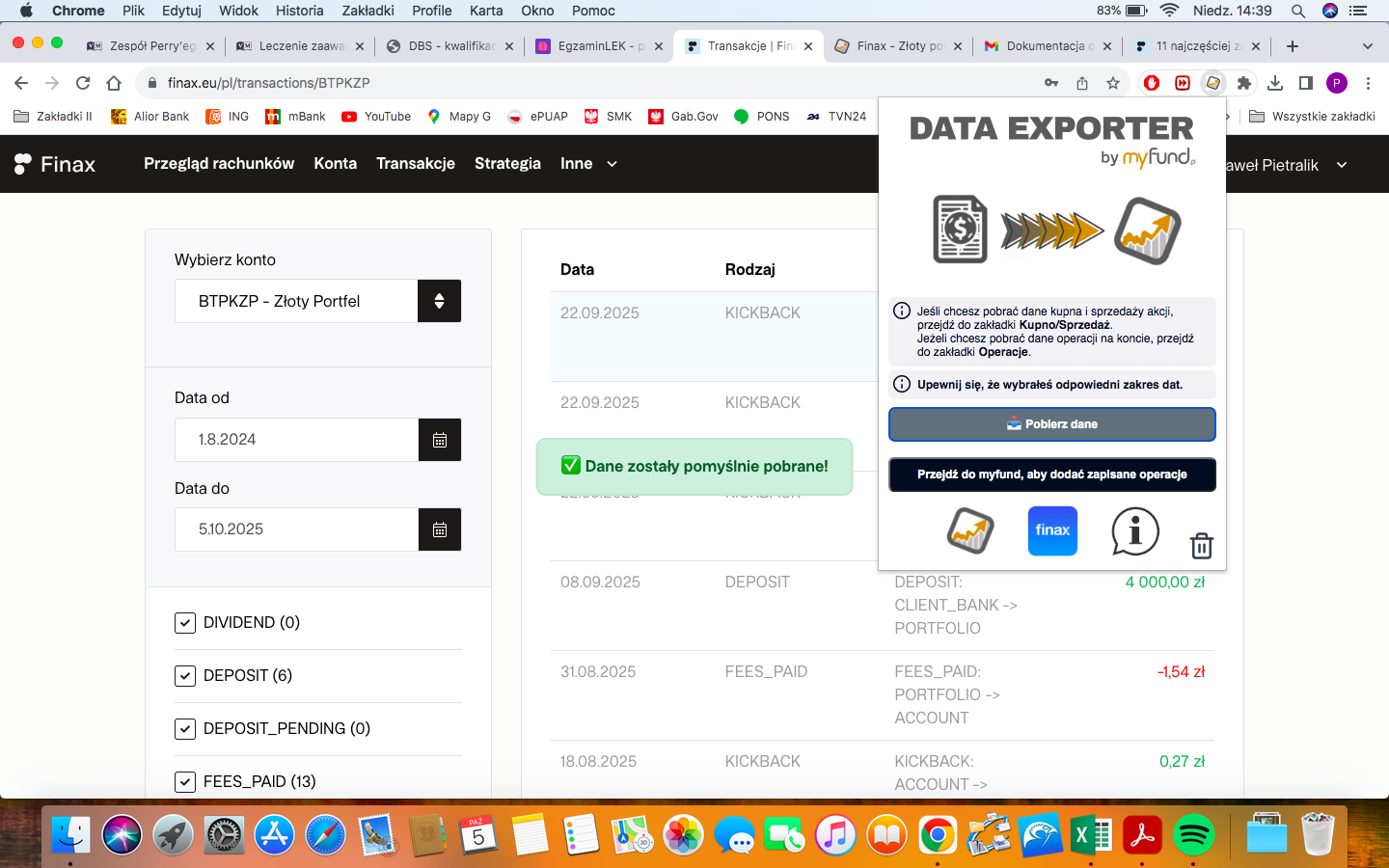Click the Data od date field
This screenshot has height=868, width=1389.
(296, 440)
